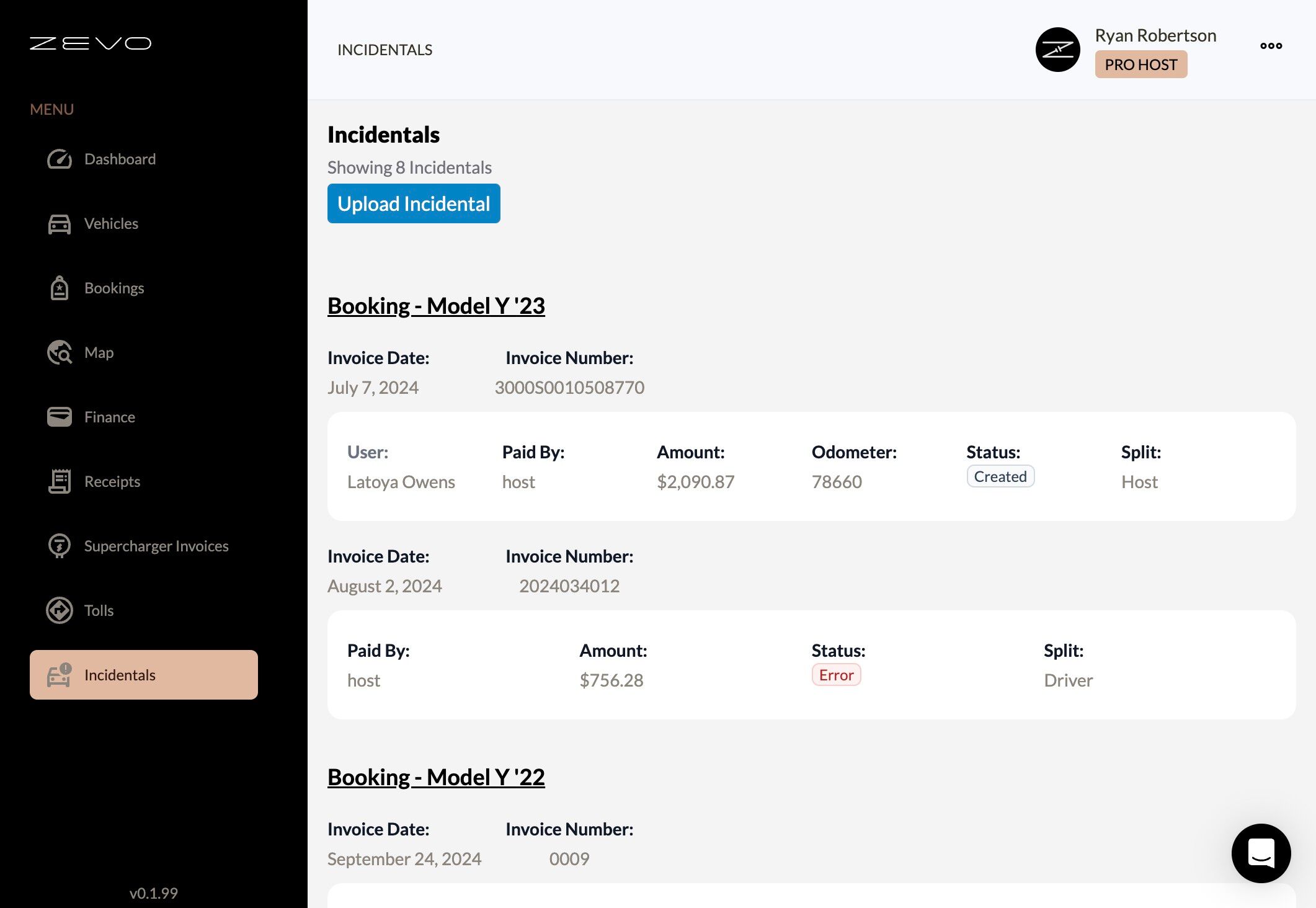Click the Tolls direction sign icon

point(60,610)
